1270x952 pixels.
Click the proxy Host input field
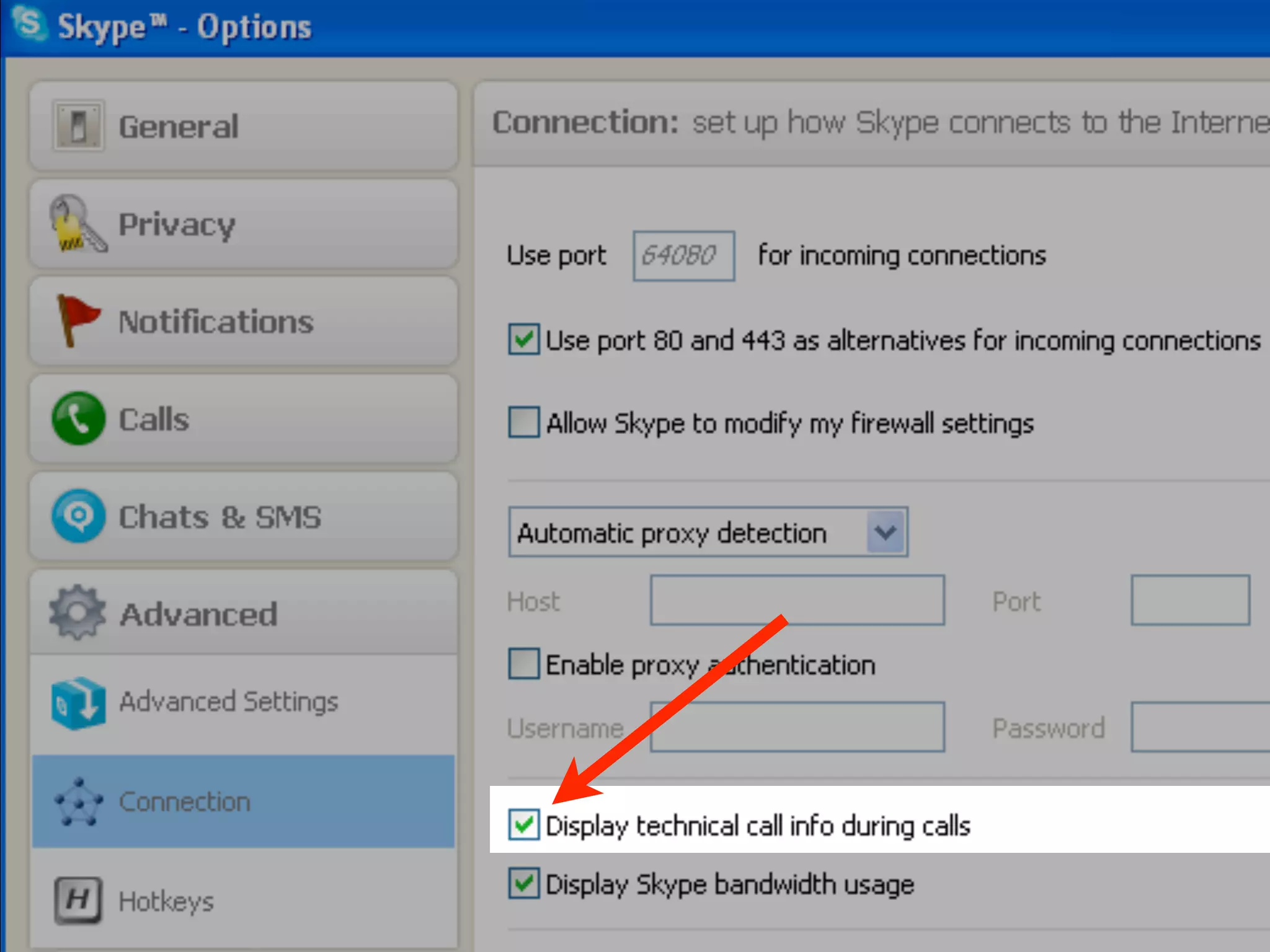[797, 600]
